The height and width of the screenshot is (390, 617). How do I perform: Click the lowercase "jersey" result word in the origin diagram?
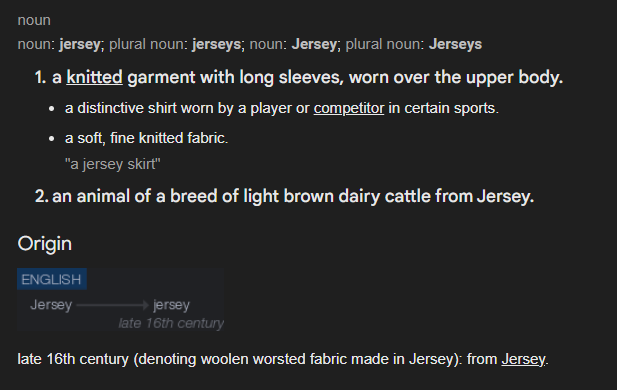point(172,305)
